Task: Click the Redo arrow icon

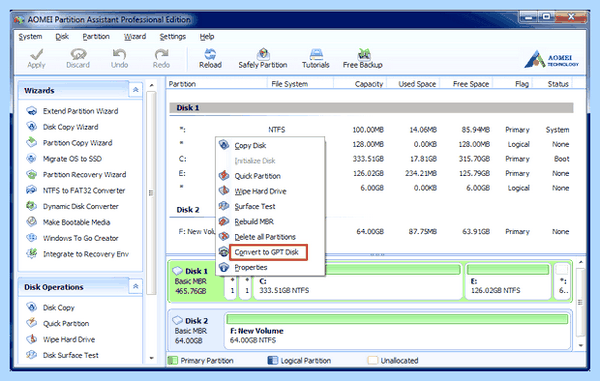Action: tap(161, 54)
